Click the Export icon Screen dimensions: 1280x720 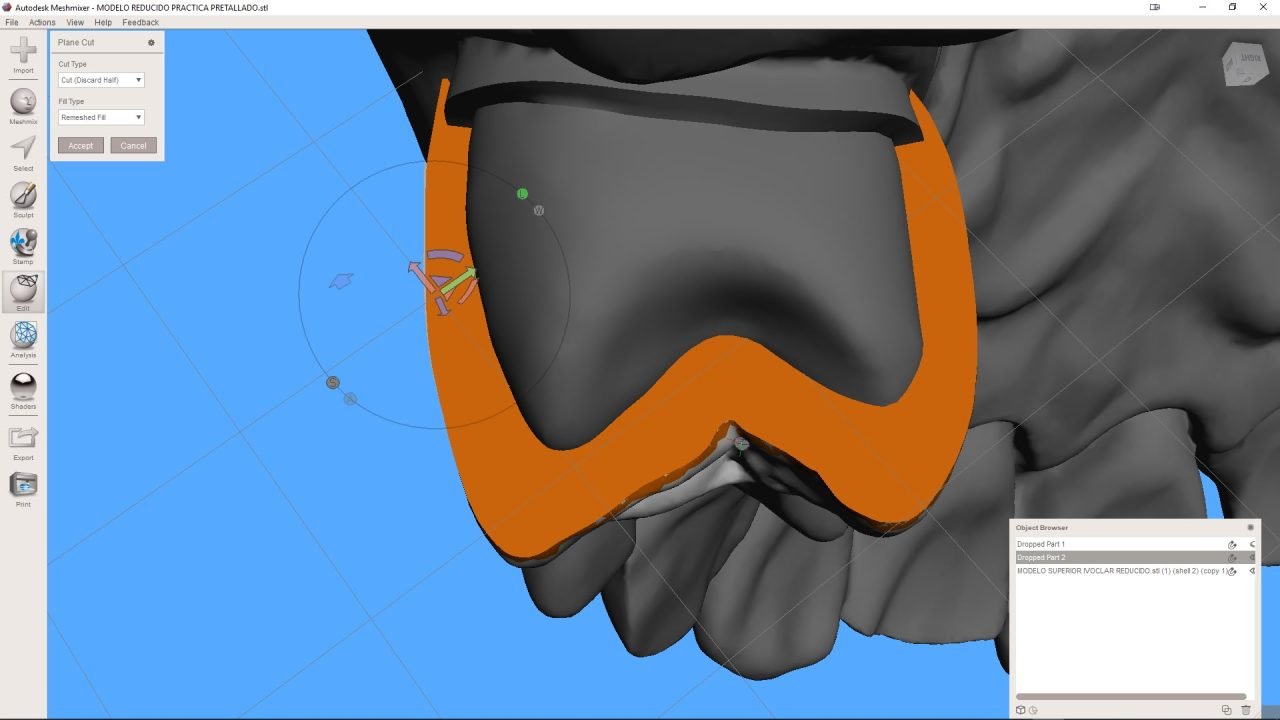click(23, 441)
